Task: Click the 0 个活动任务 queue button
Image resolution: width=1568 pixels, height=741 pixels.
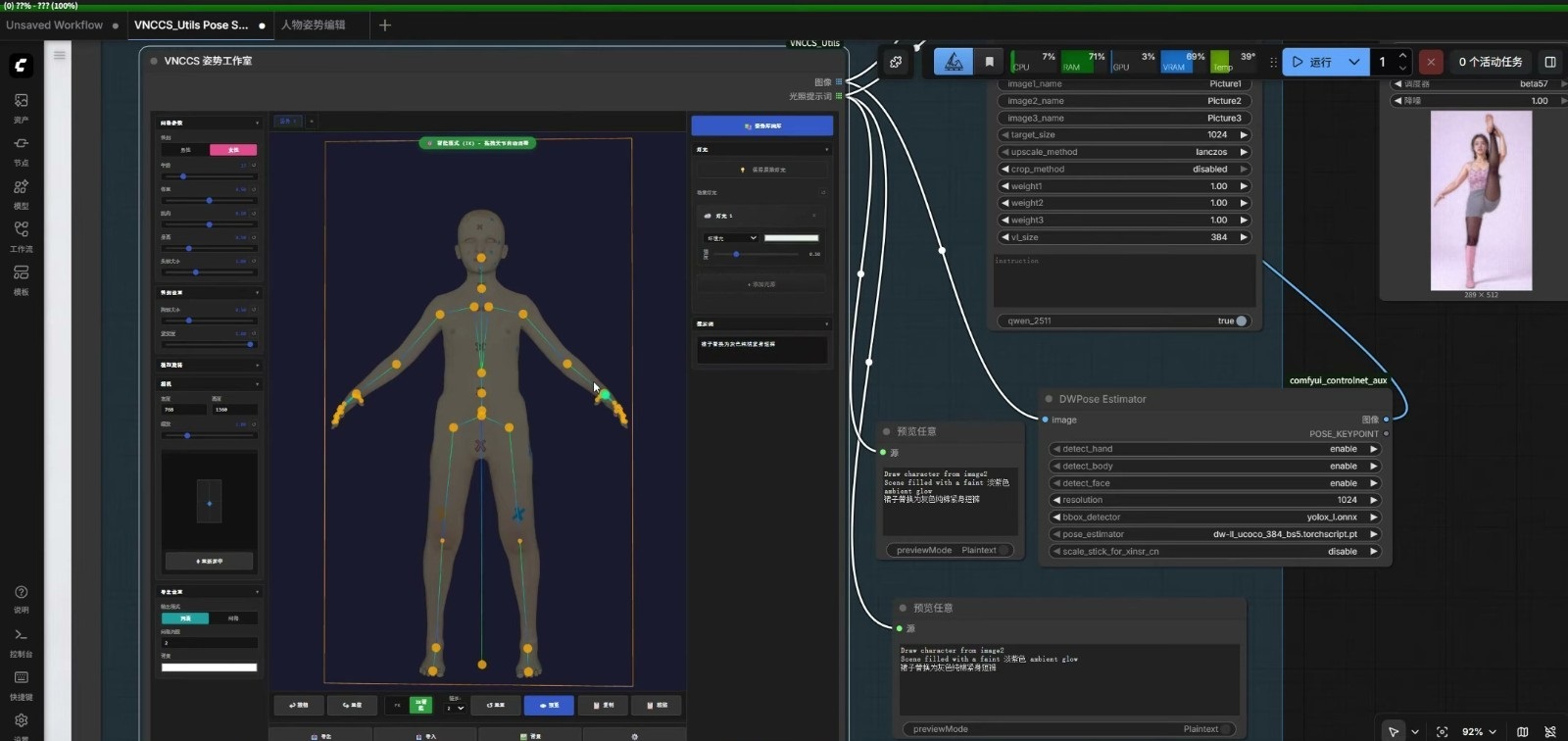Action: click(1490, 62)
